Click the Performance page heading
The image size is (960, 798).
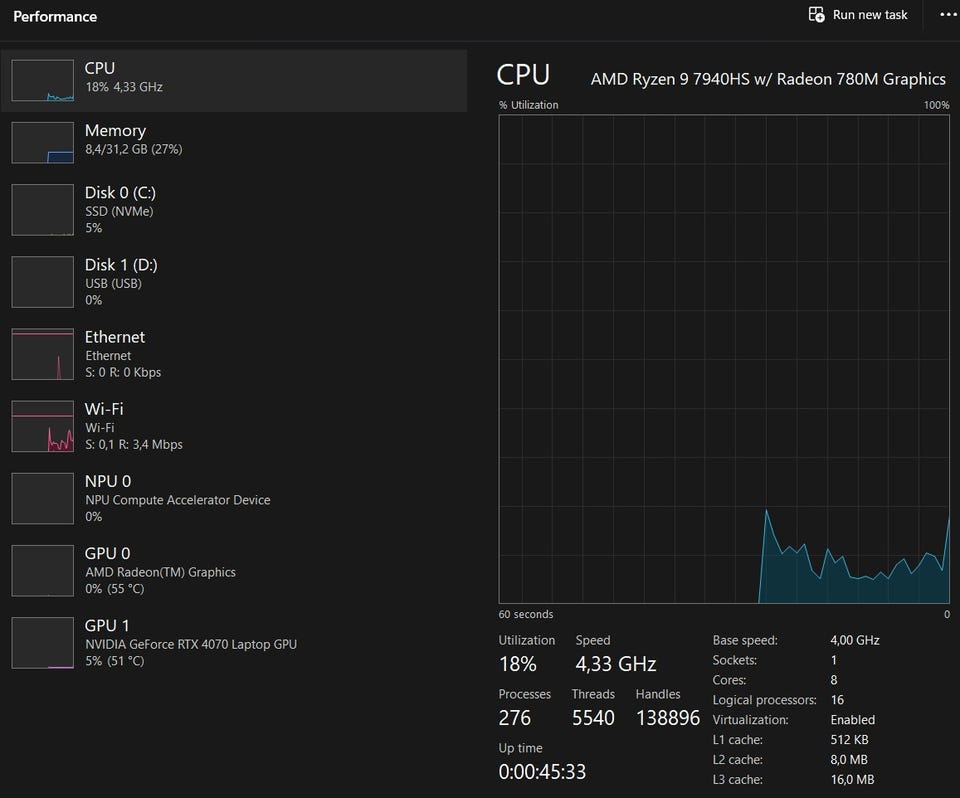pos(55,17)
